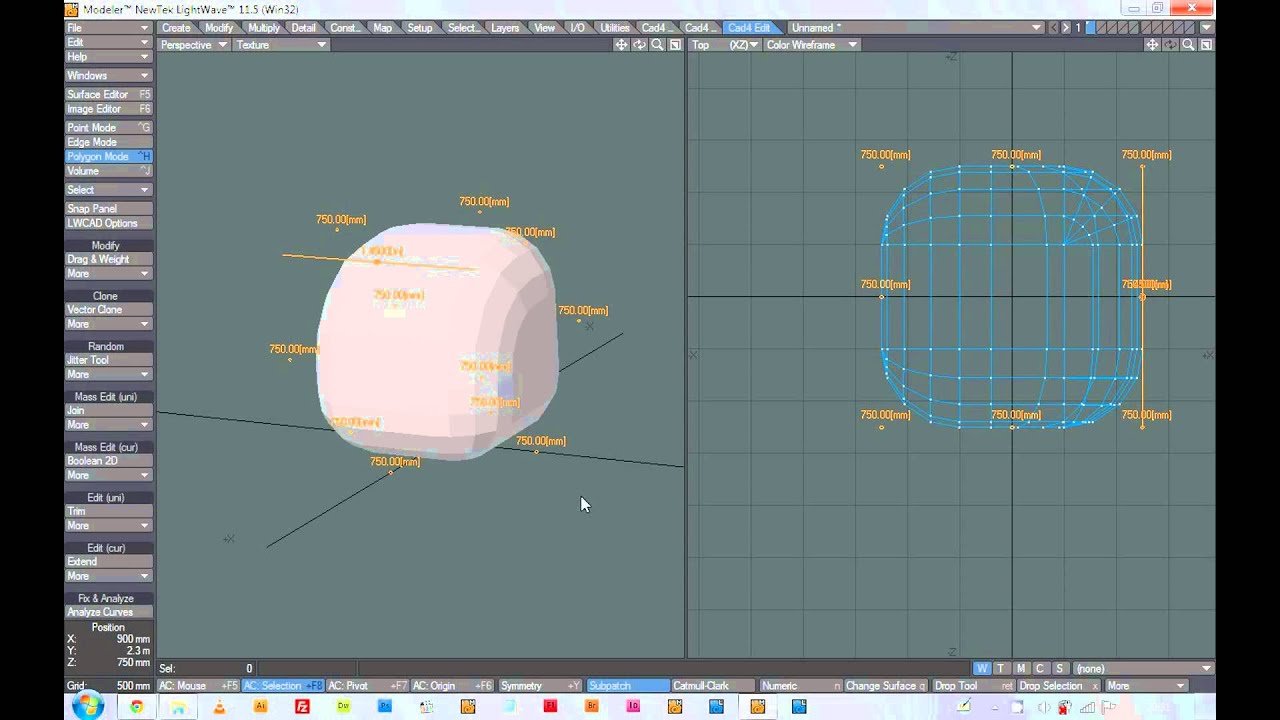Select the M (Morph map) button
This screenshot has height=720, width=1280.
coord(1021,668)
